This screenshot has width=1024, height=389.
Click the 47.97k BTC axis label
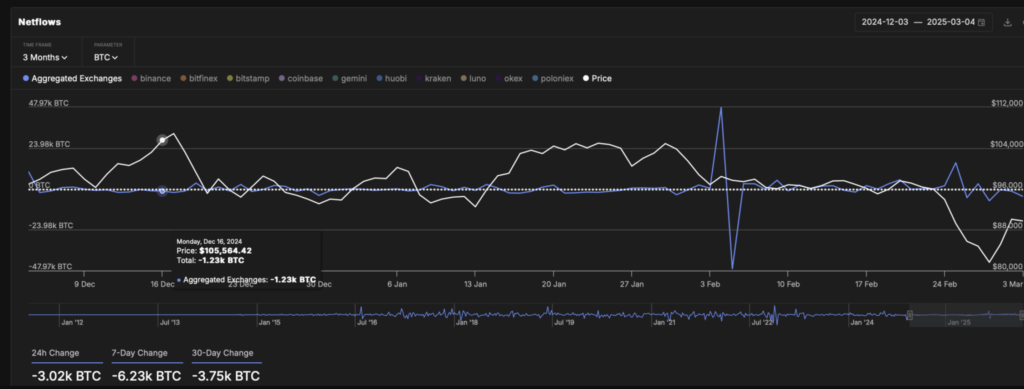coord(48,104)
